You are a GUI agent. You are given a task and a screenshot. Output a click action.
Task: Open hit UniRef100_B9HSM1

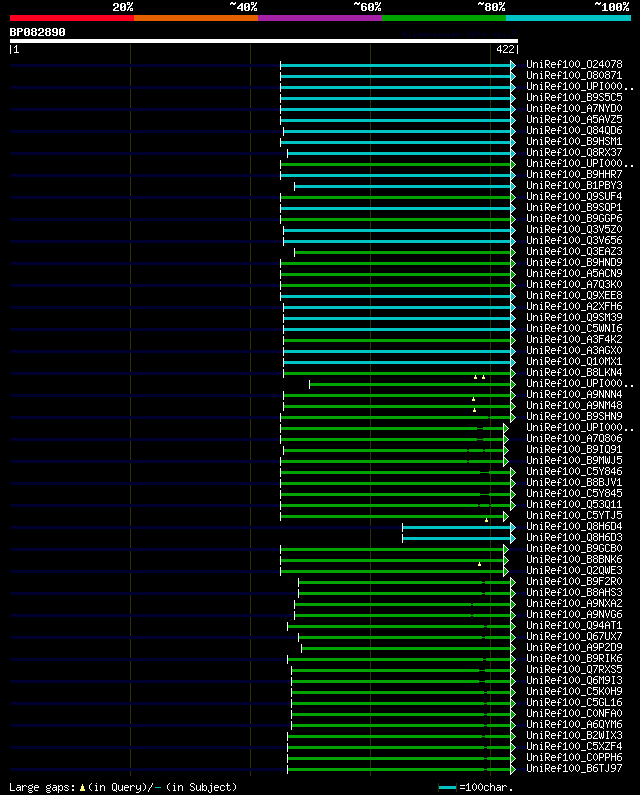(x=574, y=141)
